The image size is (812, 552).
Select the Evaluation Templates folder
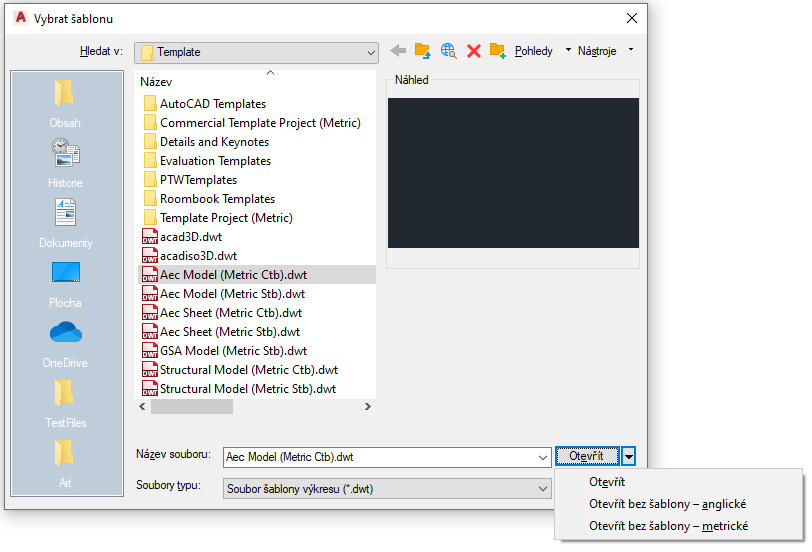coord(208,161)
